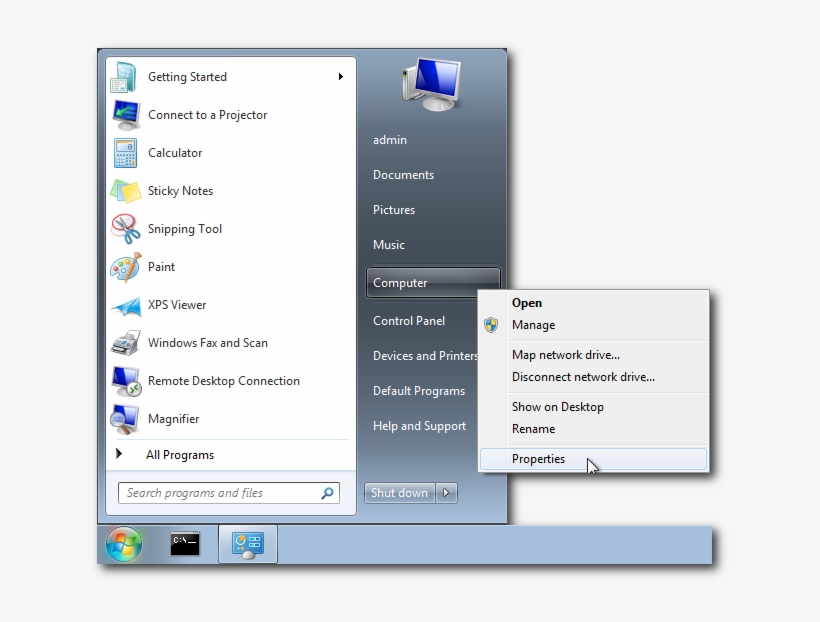Click the Calculator label
The image size is (820, 622).
pos(175,153)
